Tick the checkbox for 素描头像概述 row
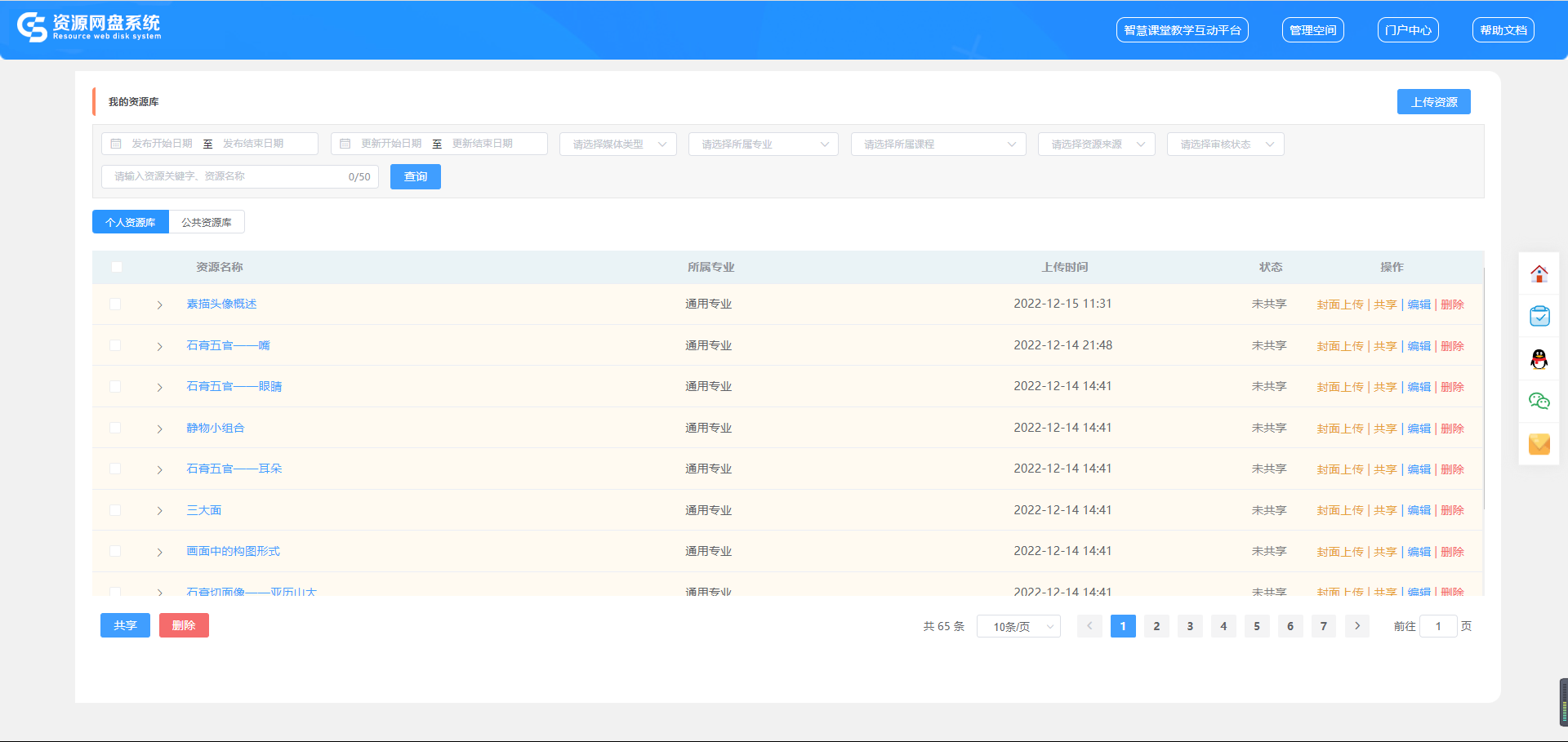This screenshot has height=742, width=1568. 115,304
